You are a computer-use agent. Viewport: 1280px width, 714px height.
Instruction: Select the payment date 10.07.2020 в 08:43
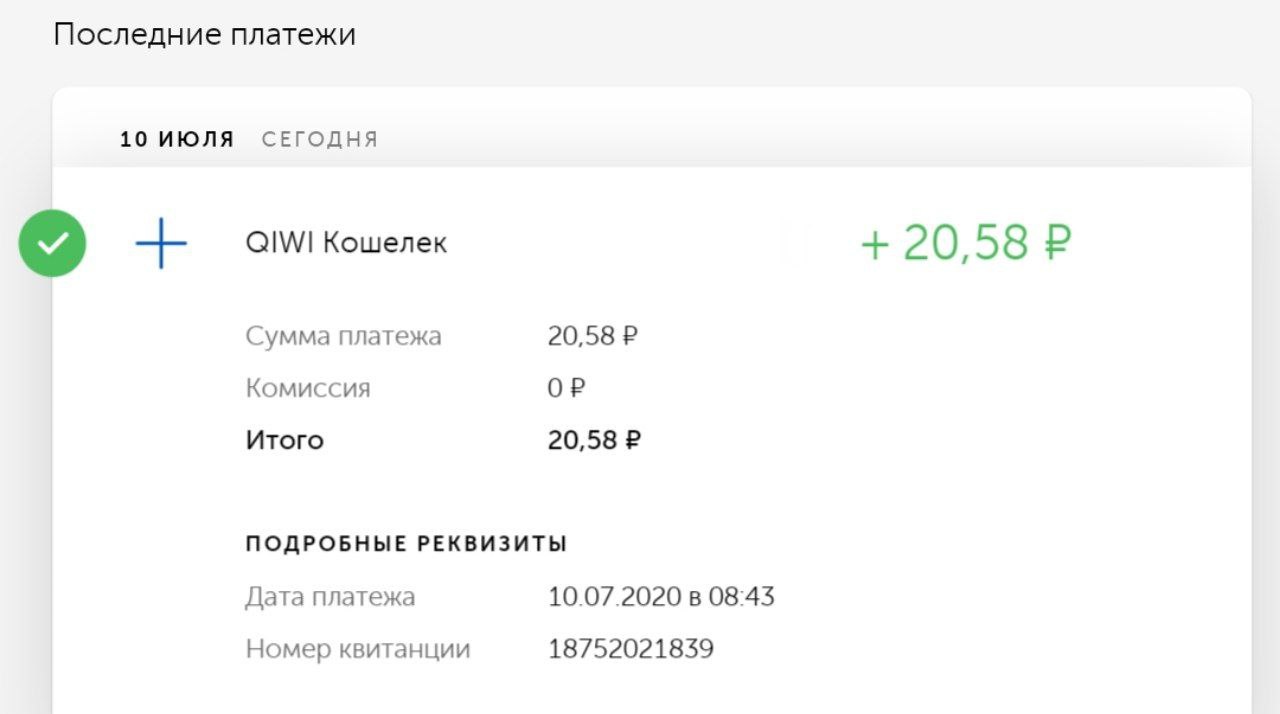tap(661, 598)
